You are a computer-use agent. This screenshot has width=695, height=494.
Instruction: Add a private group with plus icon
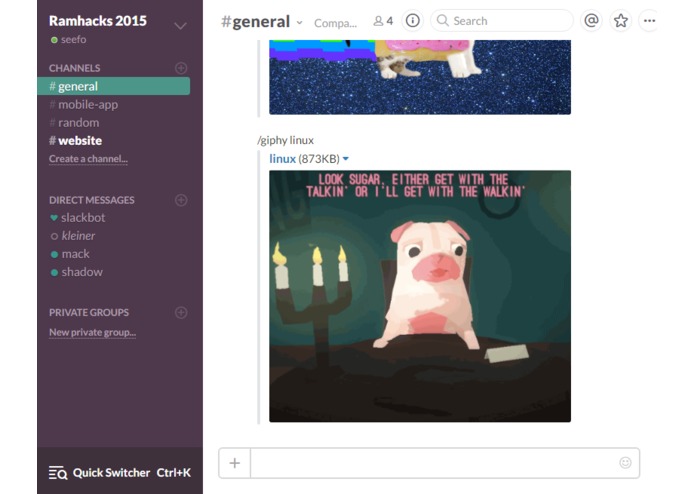coord(181,312)
